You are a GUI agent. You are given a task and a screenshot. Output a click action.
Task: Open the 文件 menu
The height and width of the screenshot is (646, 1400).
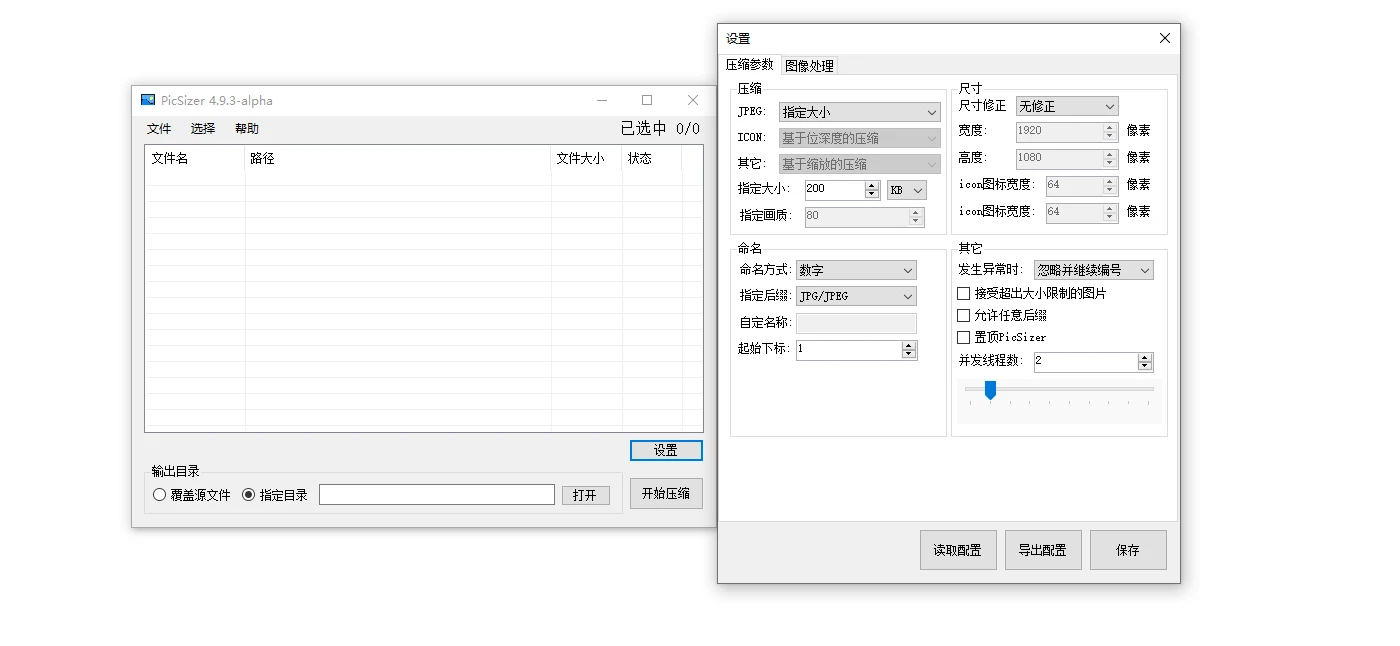pos(158,128)
